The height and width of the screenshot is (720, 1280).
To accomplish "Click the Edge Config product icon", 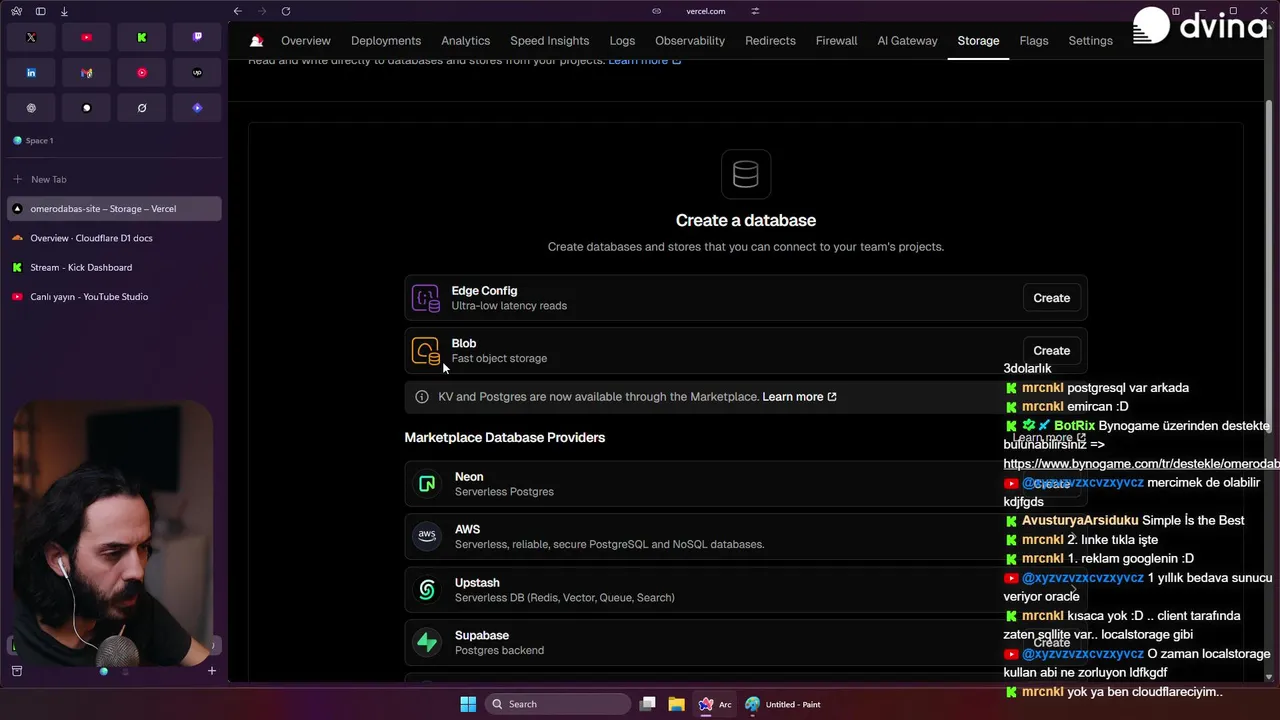I will [426, 298].
